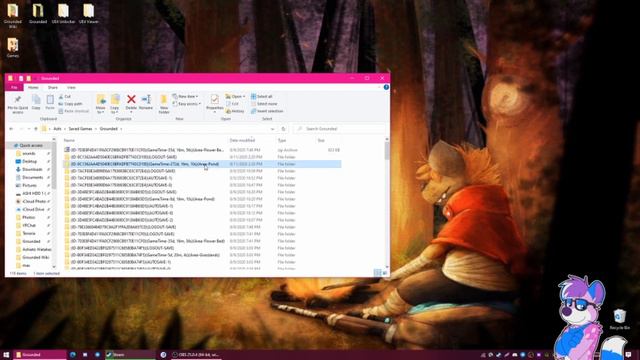Go back with the Back arrow
640x360 pixels.
[11, 129]
